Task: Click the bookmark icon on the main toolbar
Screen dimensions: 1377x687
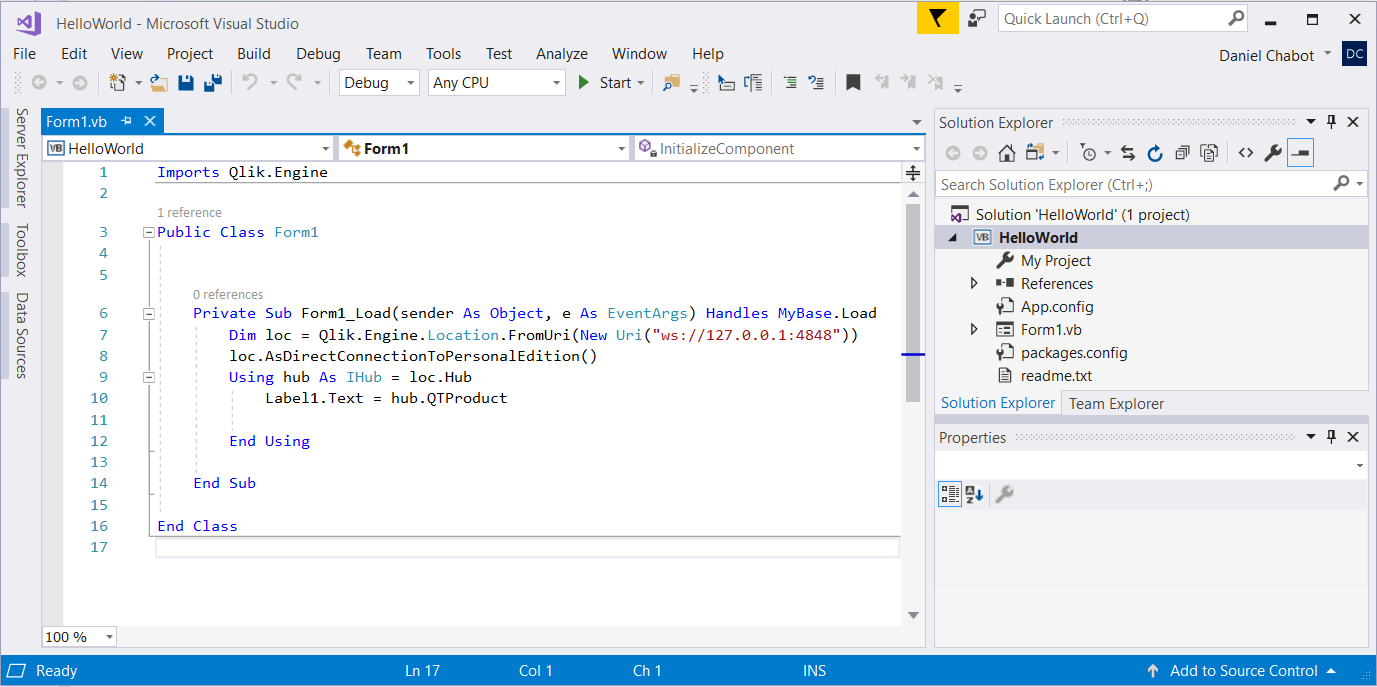Action: click(852, 82)
